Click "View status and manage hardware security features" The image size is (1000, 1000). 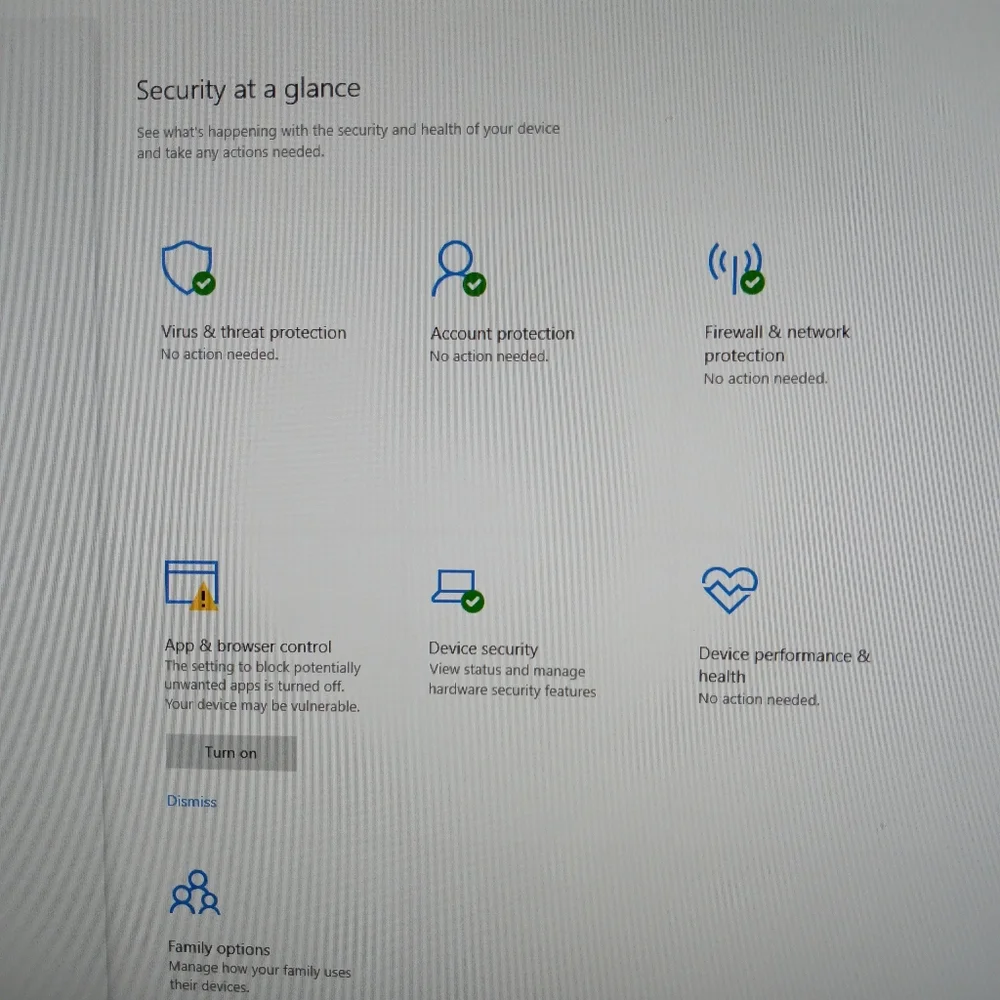click(512, 680)
